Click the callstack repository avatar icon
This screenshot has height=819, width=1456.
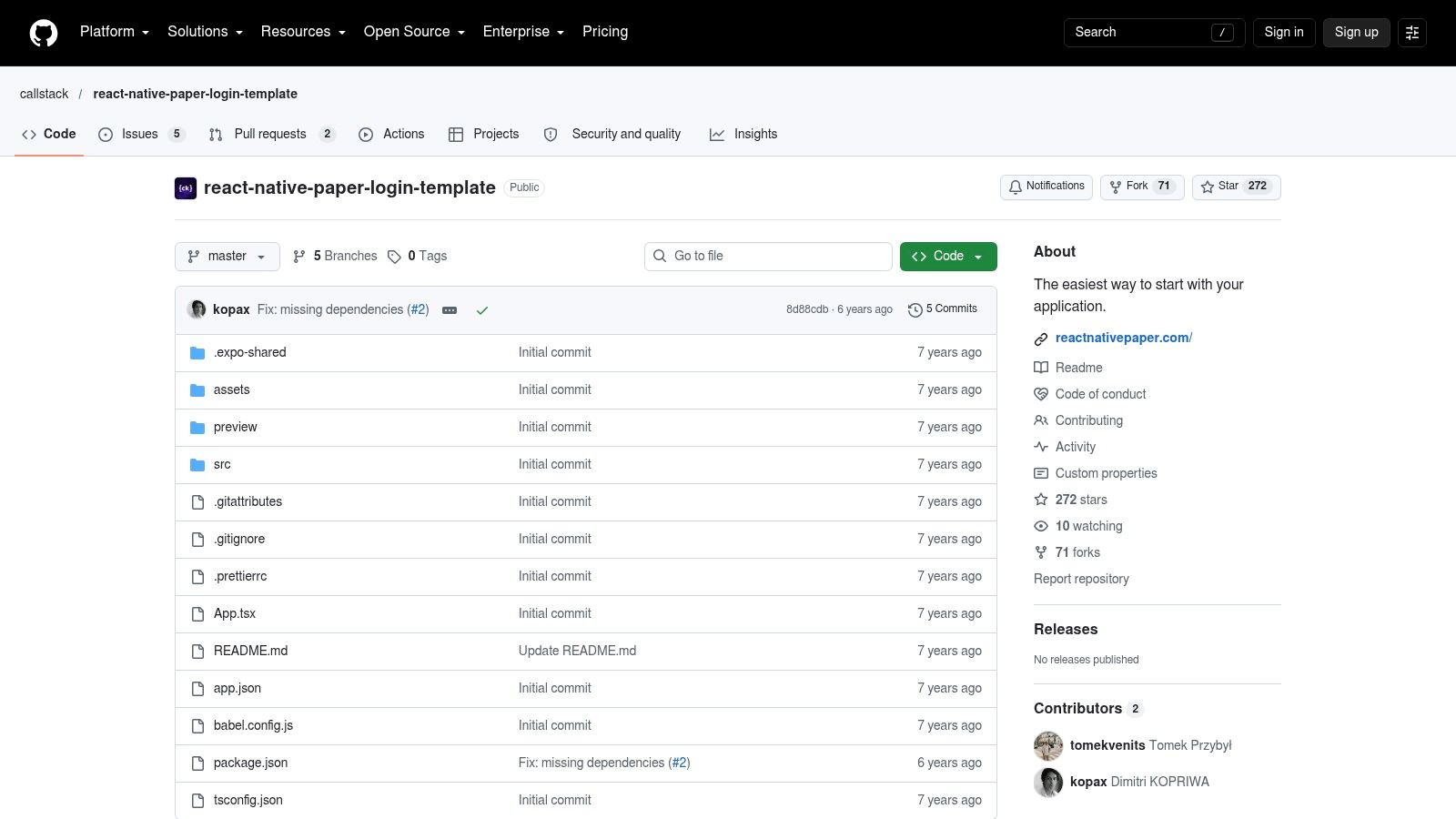(x=186, y=188)
